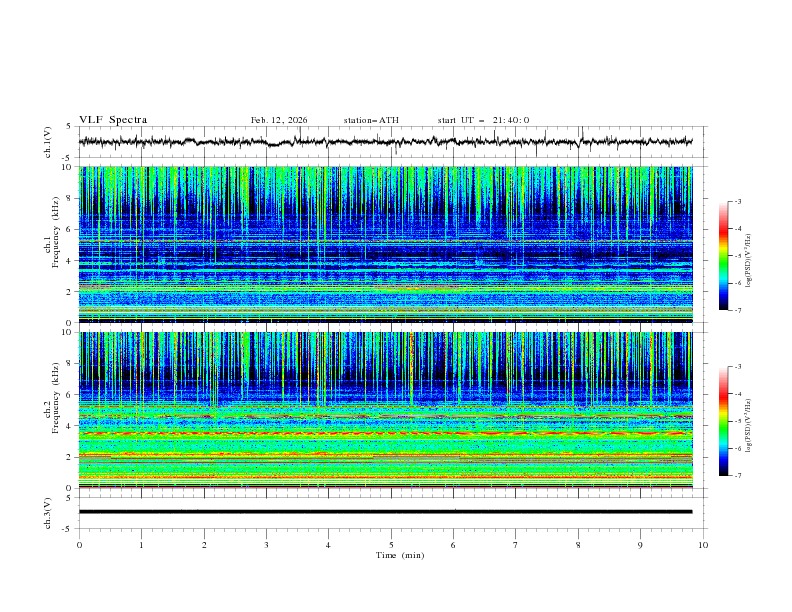Select the Feb. 12, 2026 date label
792x612 pixels.
click(x=279, y=120)
